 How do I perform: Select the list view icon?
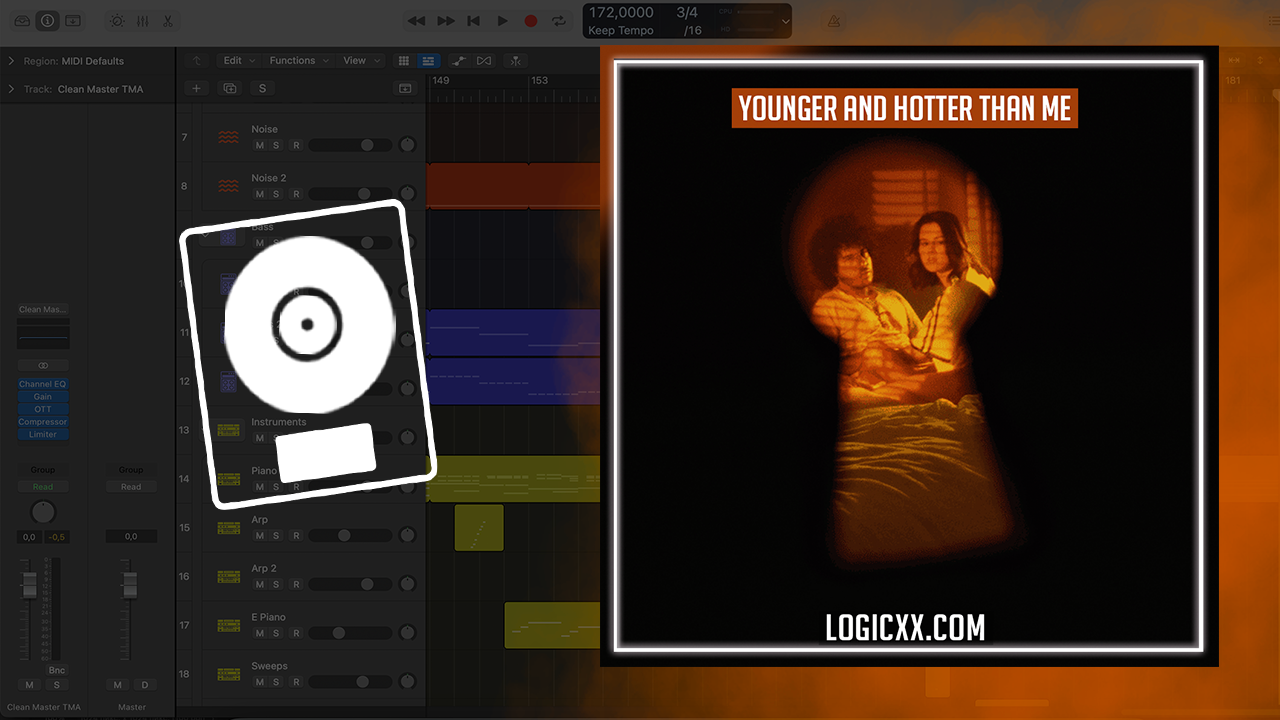428,61
